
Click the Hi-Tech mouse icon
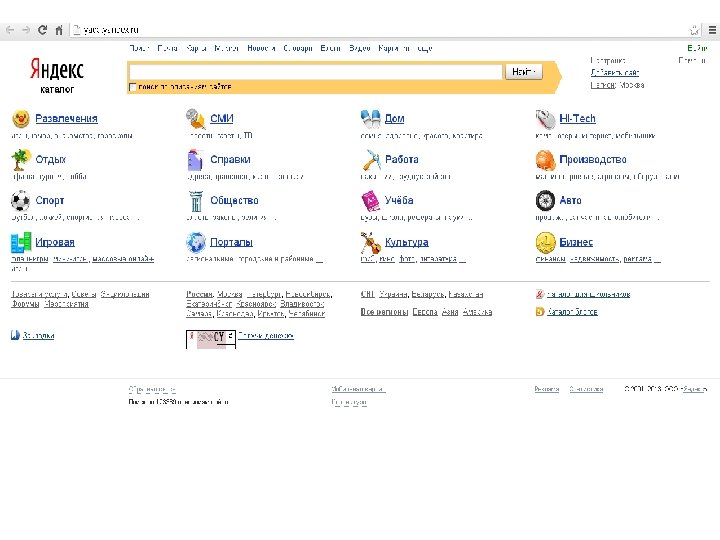(x=545, y=119)
